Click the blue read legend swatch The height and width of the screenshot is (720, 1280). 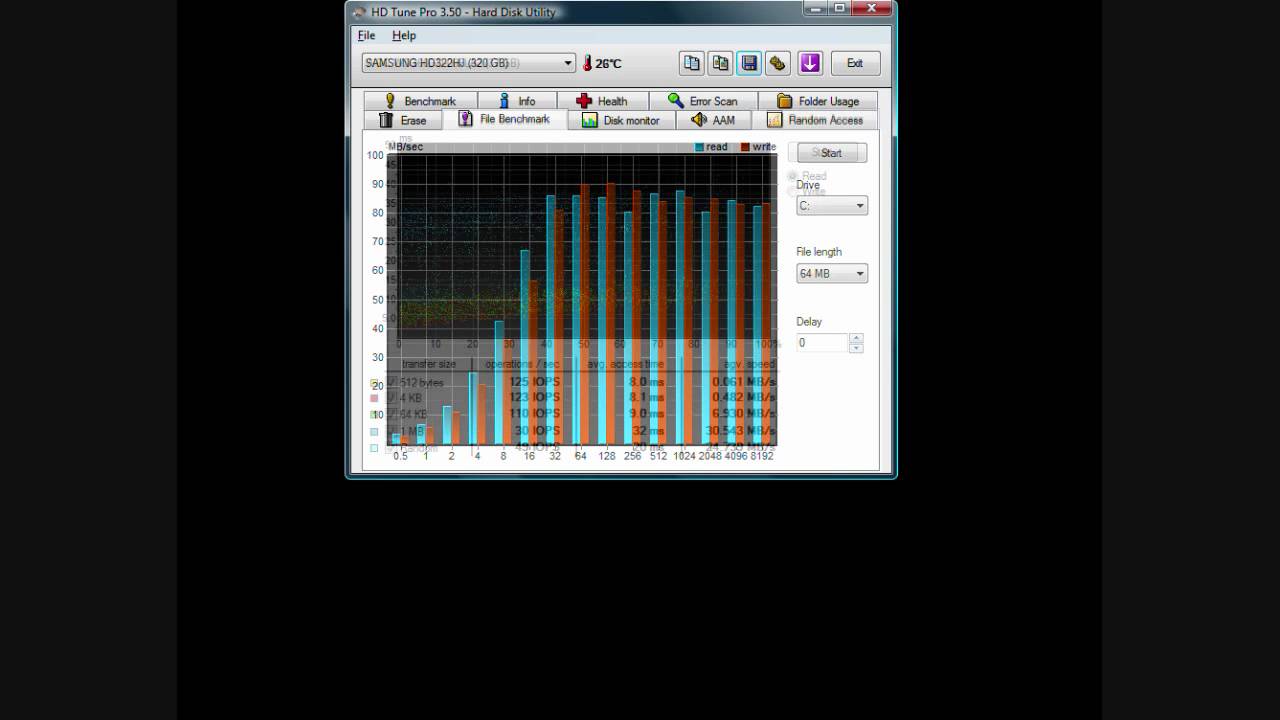click(x=700, y=147)
